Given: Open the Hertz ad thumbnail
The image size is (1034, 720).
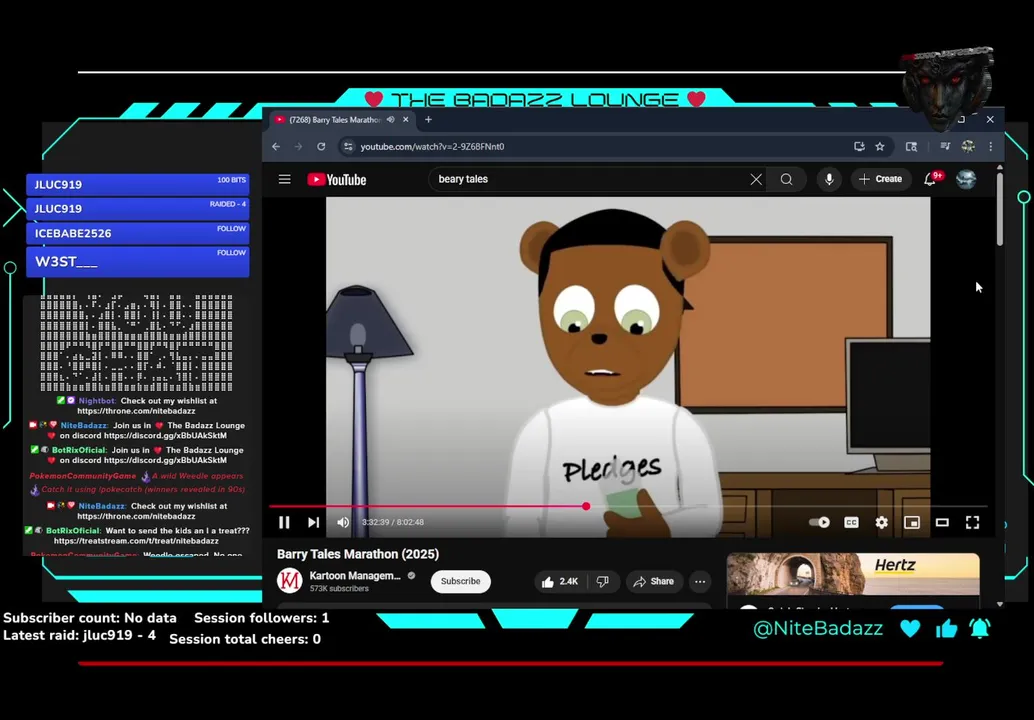Looking at the screenshot, I should click(x=853, y=575).
